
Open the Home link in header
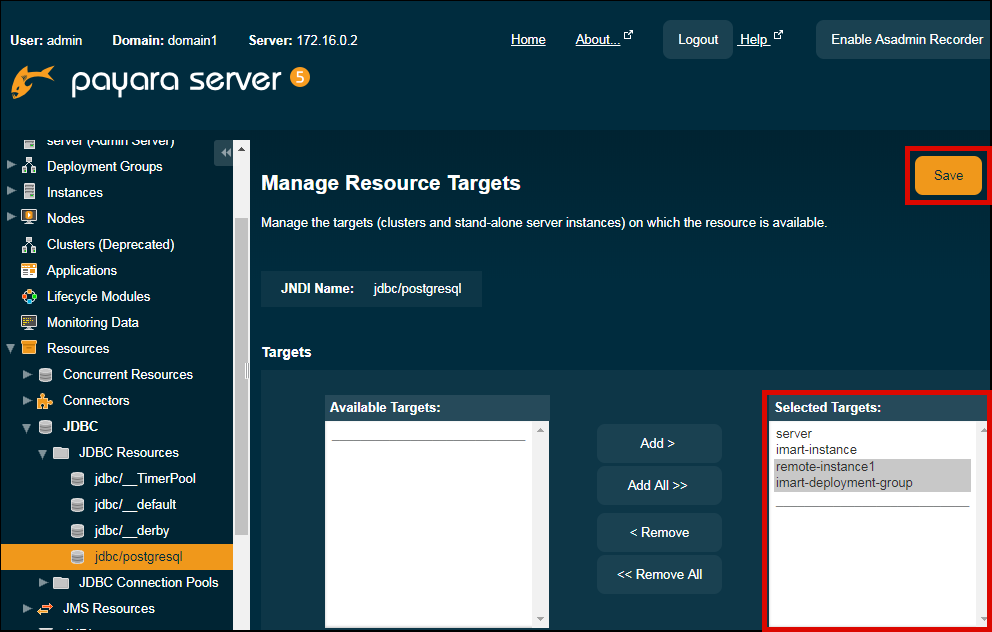click(528, 39)
